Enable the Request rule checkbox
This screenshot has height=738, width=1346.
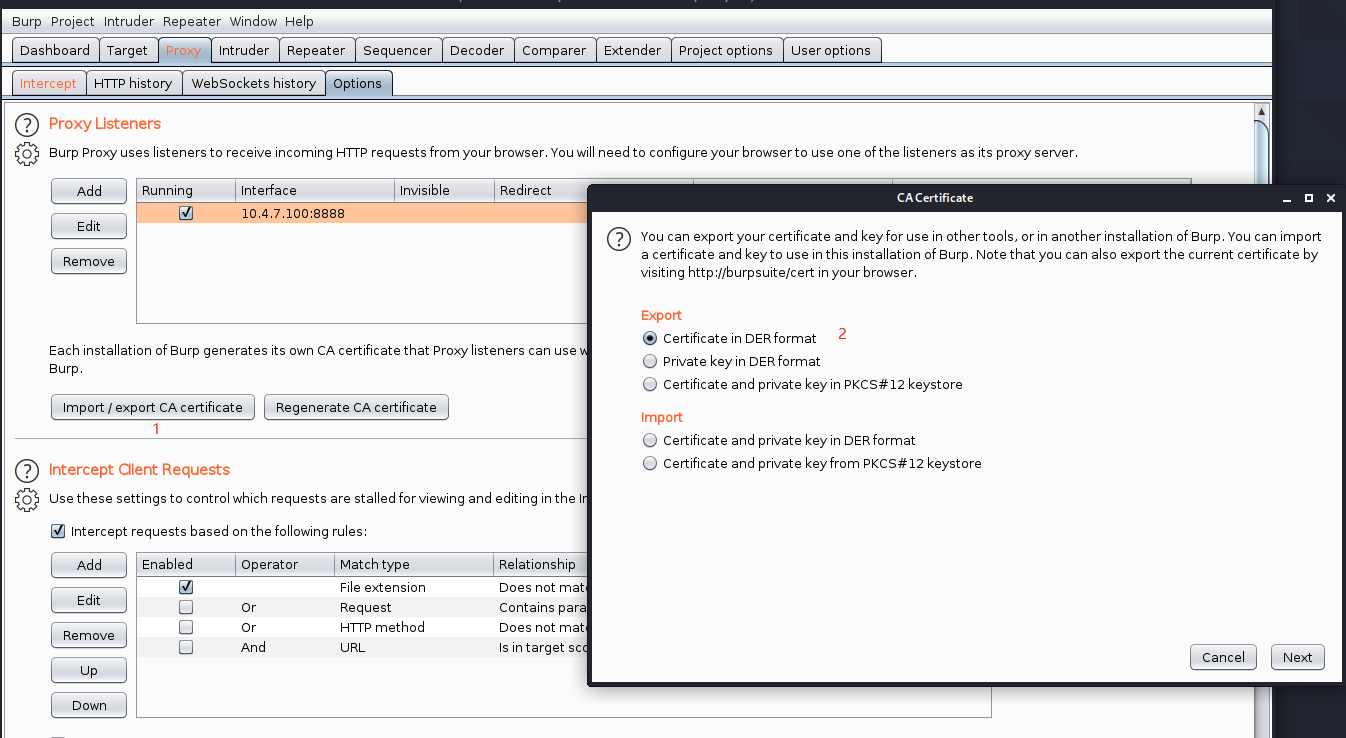click(186, 607)
